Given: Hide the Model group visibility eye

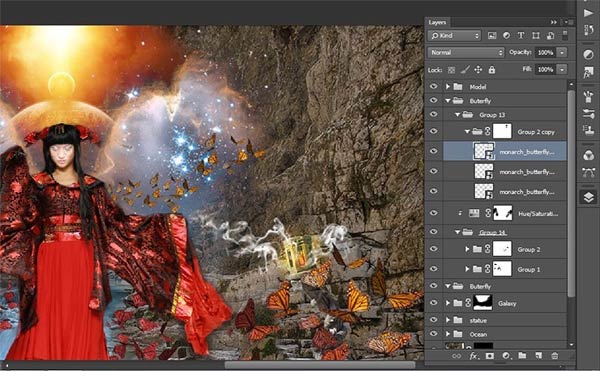Looking at the screenshot, I should coord(433,86).
